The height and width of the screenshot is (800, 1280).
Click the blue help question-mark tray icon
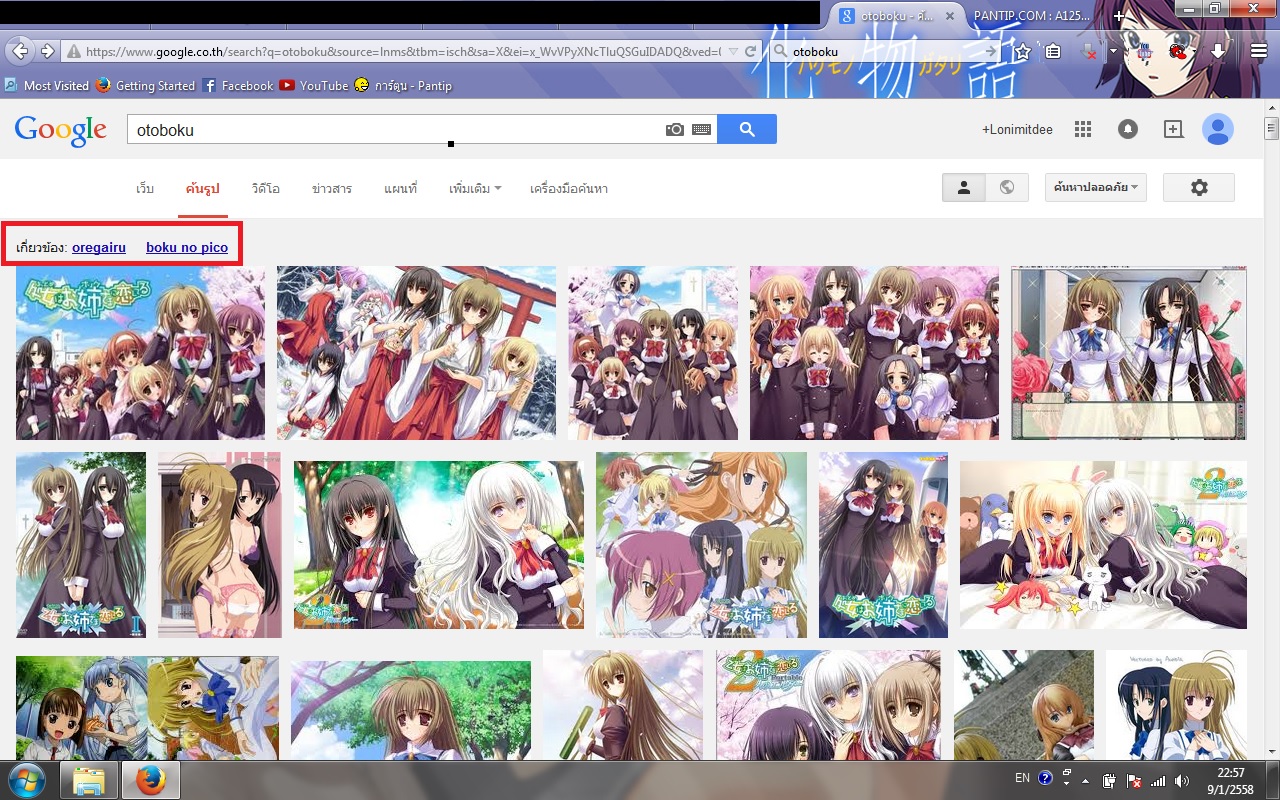[x=1045, y=778]
